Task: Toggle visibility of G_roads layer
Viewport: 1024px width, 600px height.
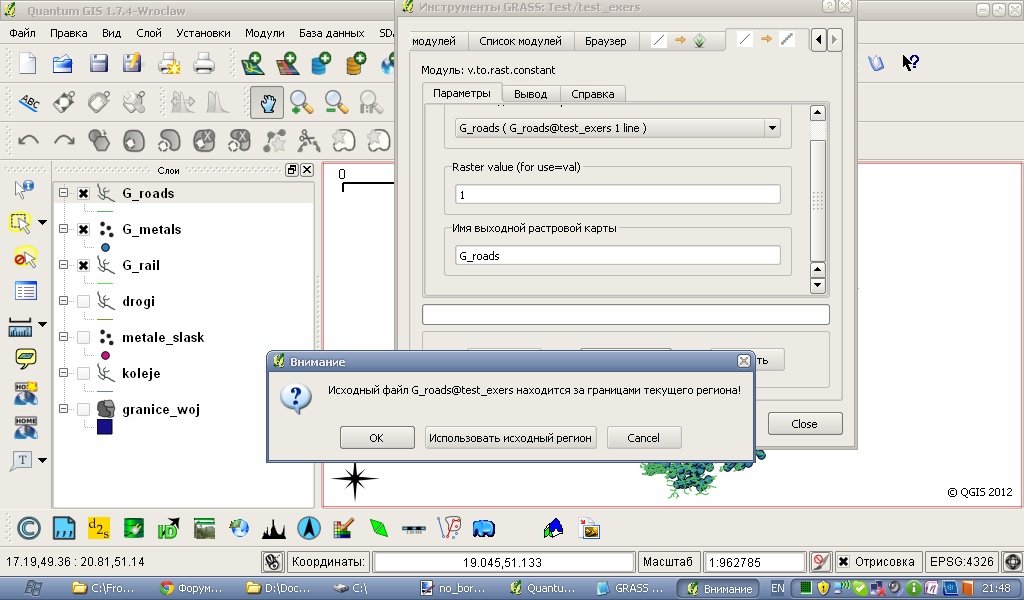Action: click(x=84, y=193)
